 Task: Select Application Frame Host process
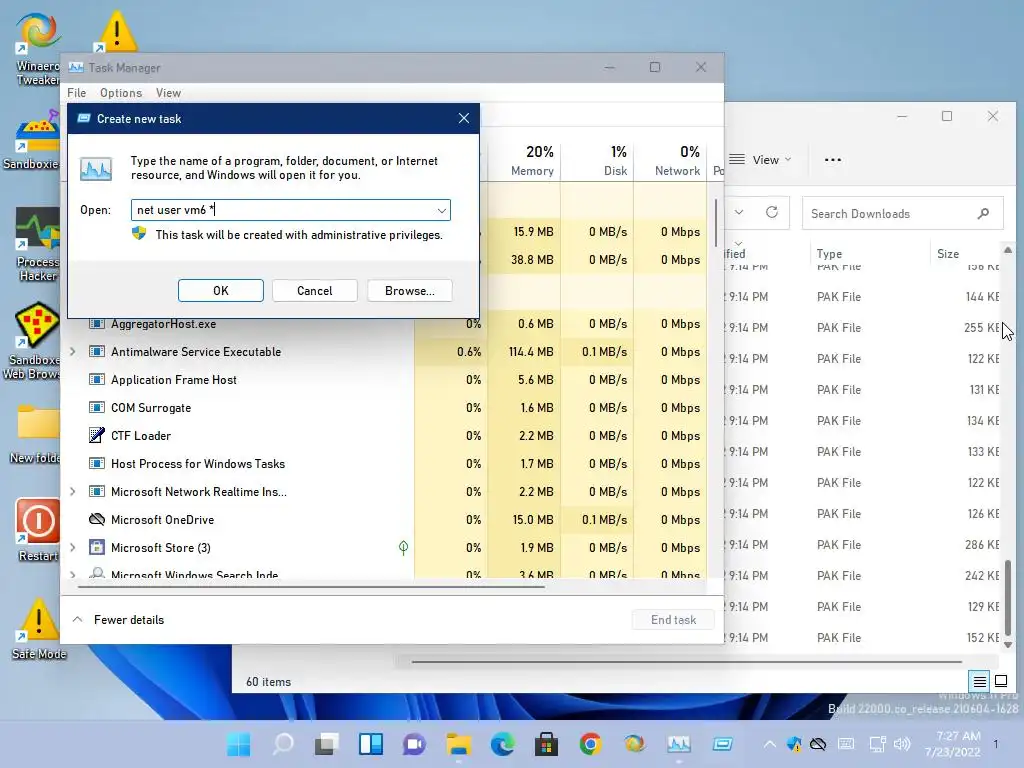(174, 379)
